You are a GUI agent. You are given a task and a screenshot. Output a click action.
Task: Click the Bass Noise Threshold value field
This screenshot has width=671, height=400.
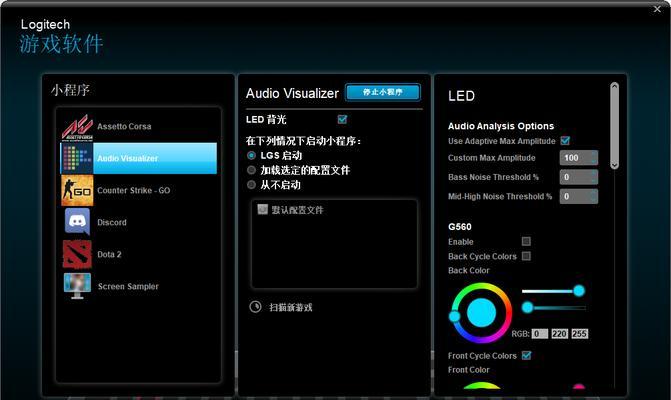(x=579, y=177)
